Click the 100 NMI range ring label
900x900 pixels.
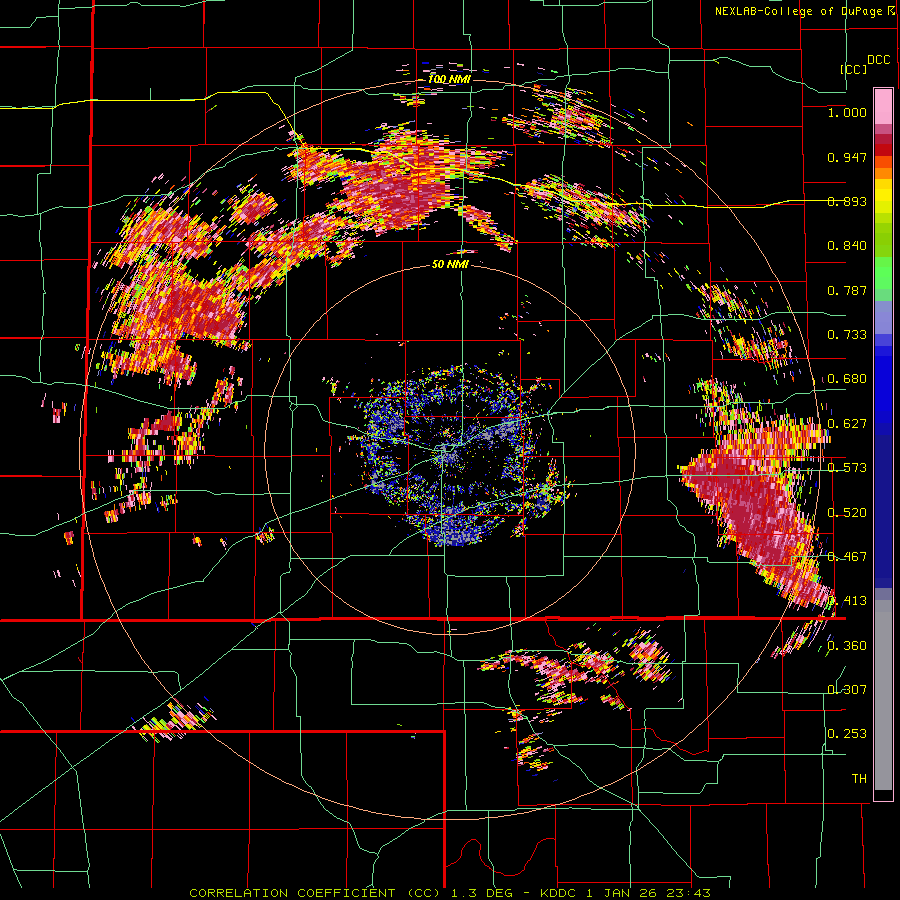coord(449,79)
